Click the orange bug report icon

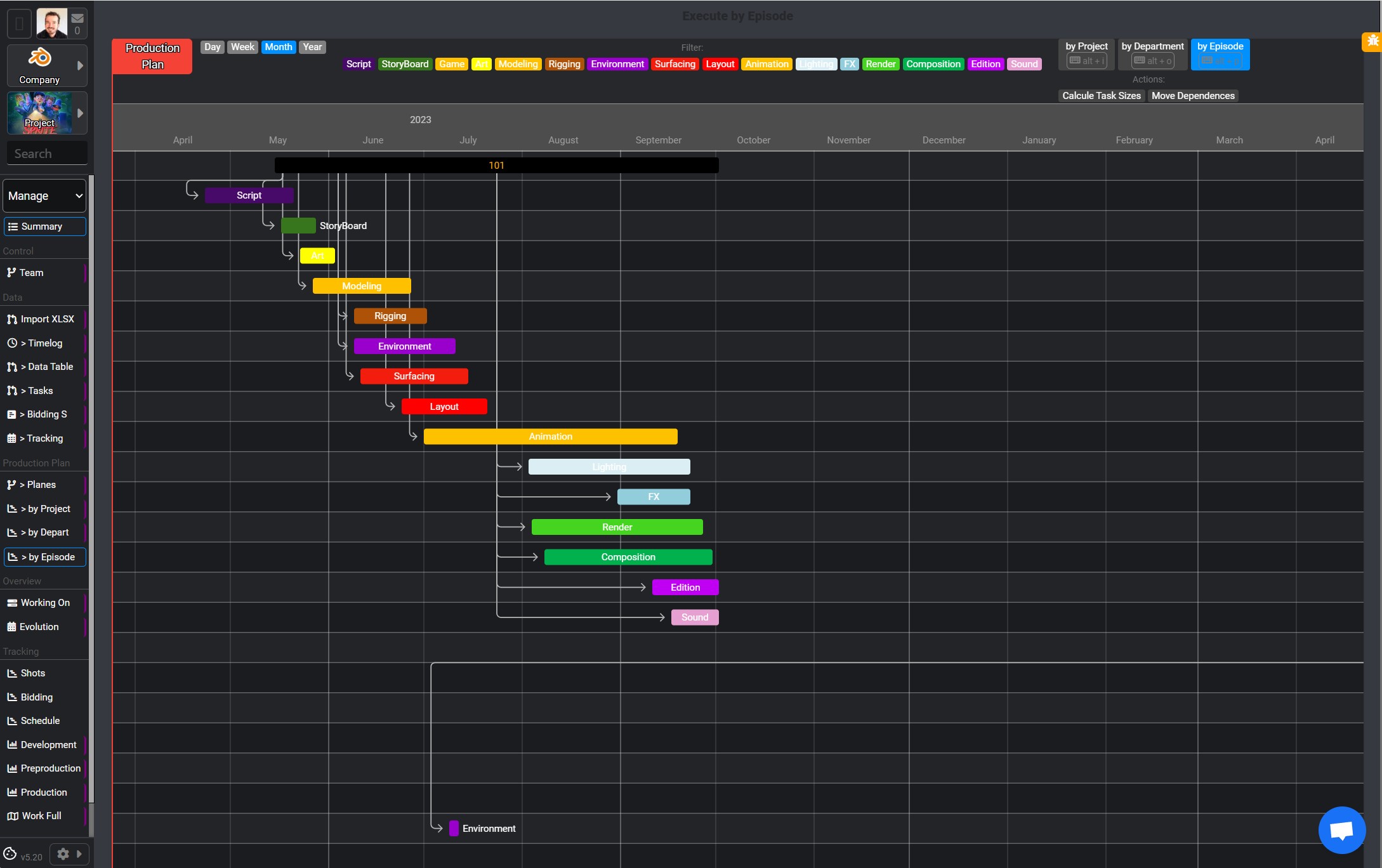tap(1372, 41)
